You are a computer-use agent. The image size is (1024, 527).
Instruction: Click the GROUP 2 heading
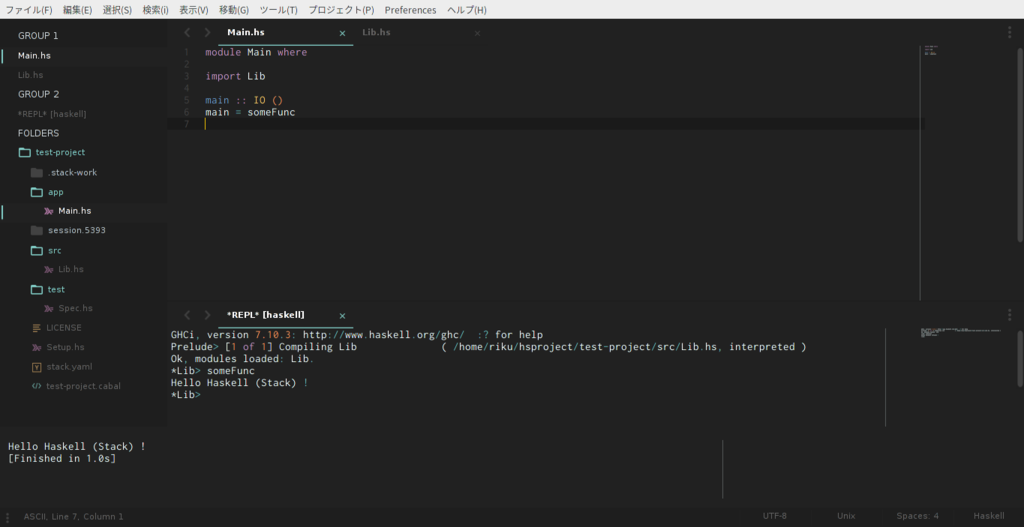tap(39, 94)
